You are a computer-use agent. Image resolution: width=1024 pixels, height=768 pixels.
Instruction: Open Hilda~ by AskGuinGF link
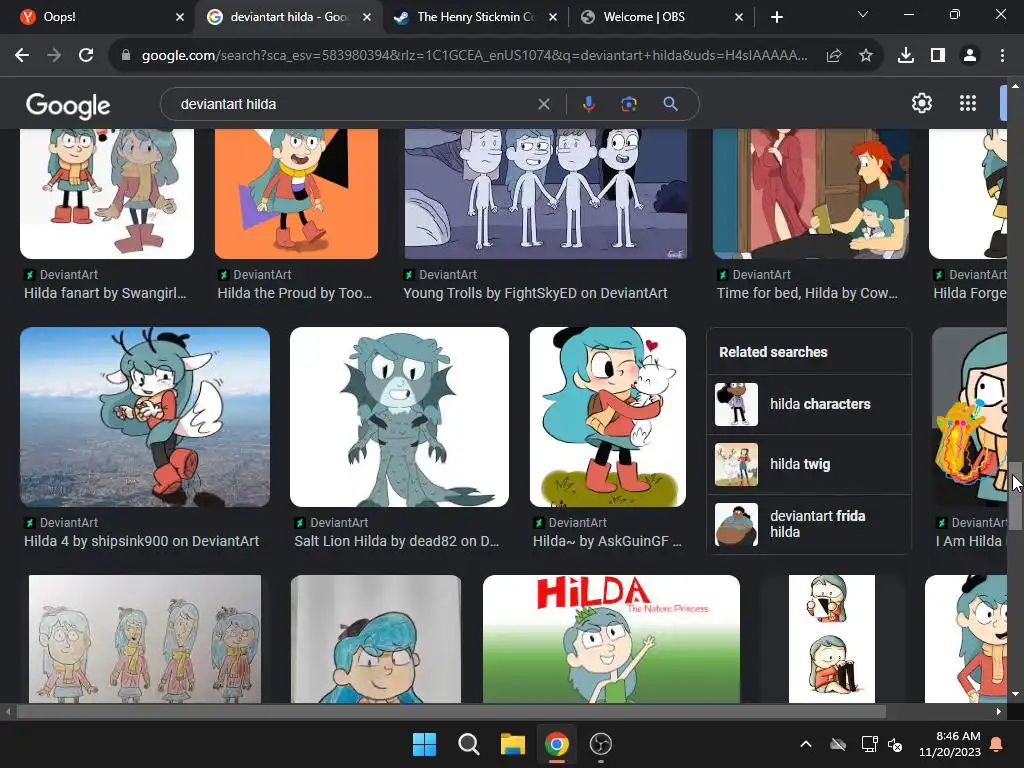pos(607,541)
